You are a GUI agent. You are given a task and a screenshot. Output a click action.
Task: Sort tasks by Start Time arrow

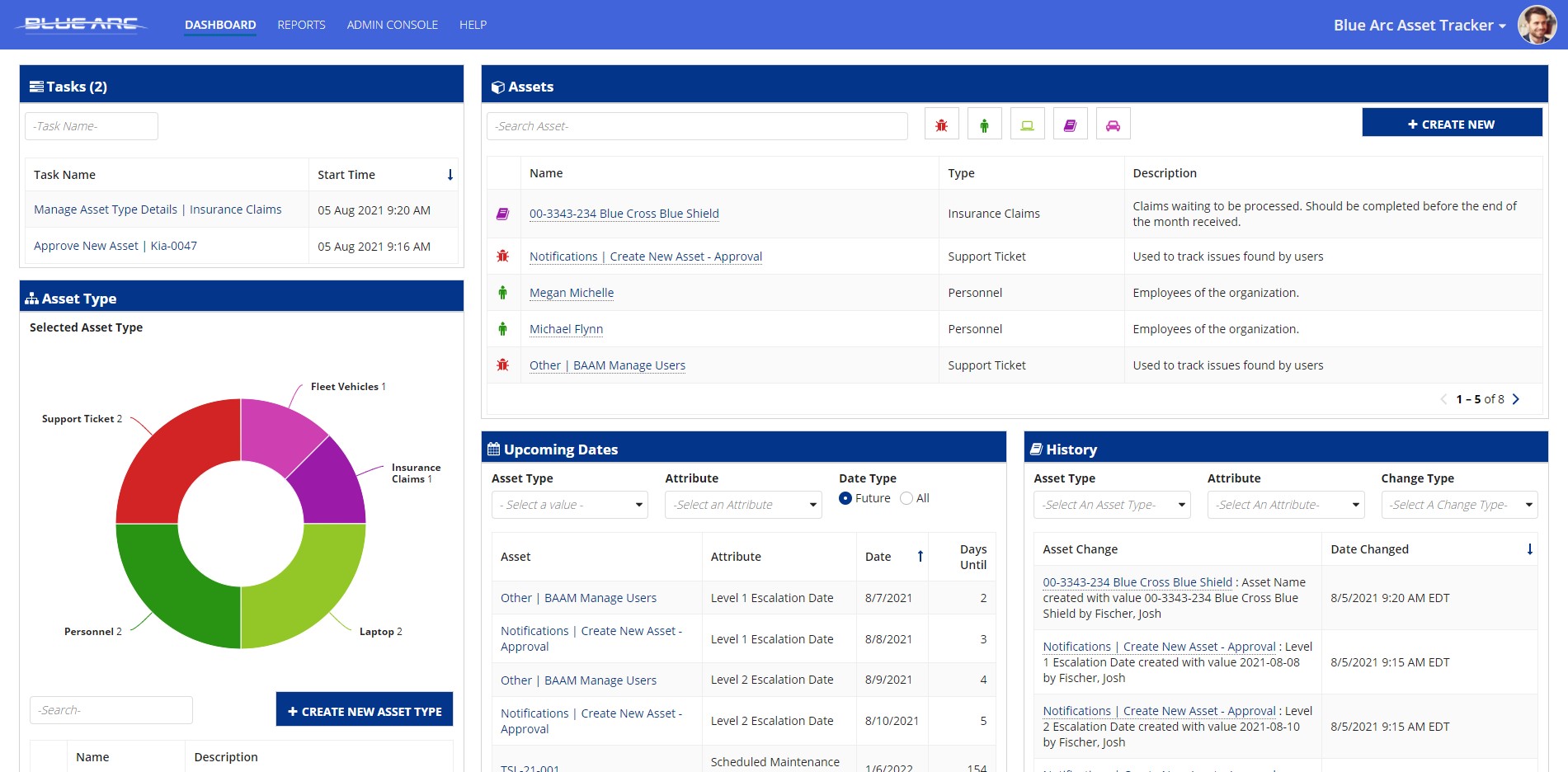point(450,175)
